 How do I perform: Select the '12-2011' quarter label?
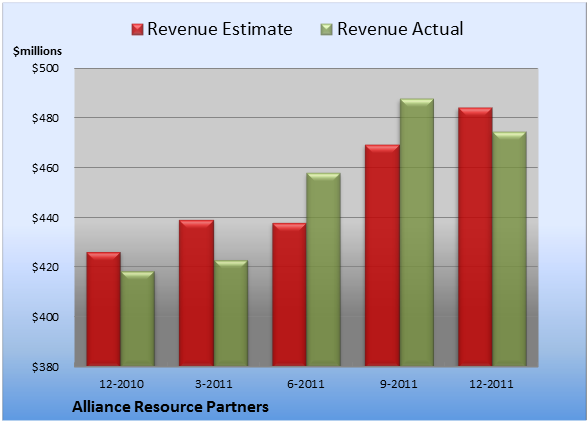(492, 384)
